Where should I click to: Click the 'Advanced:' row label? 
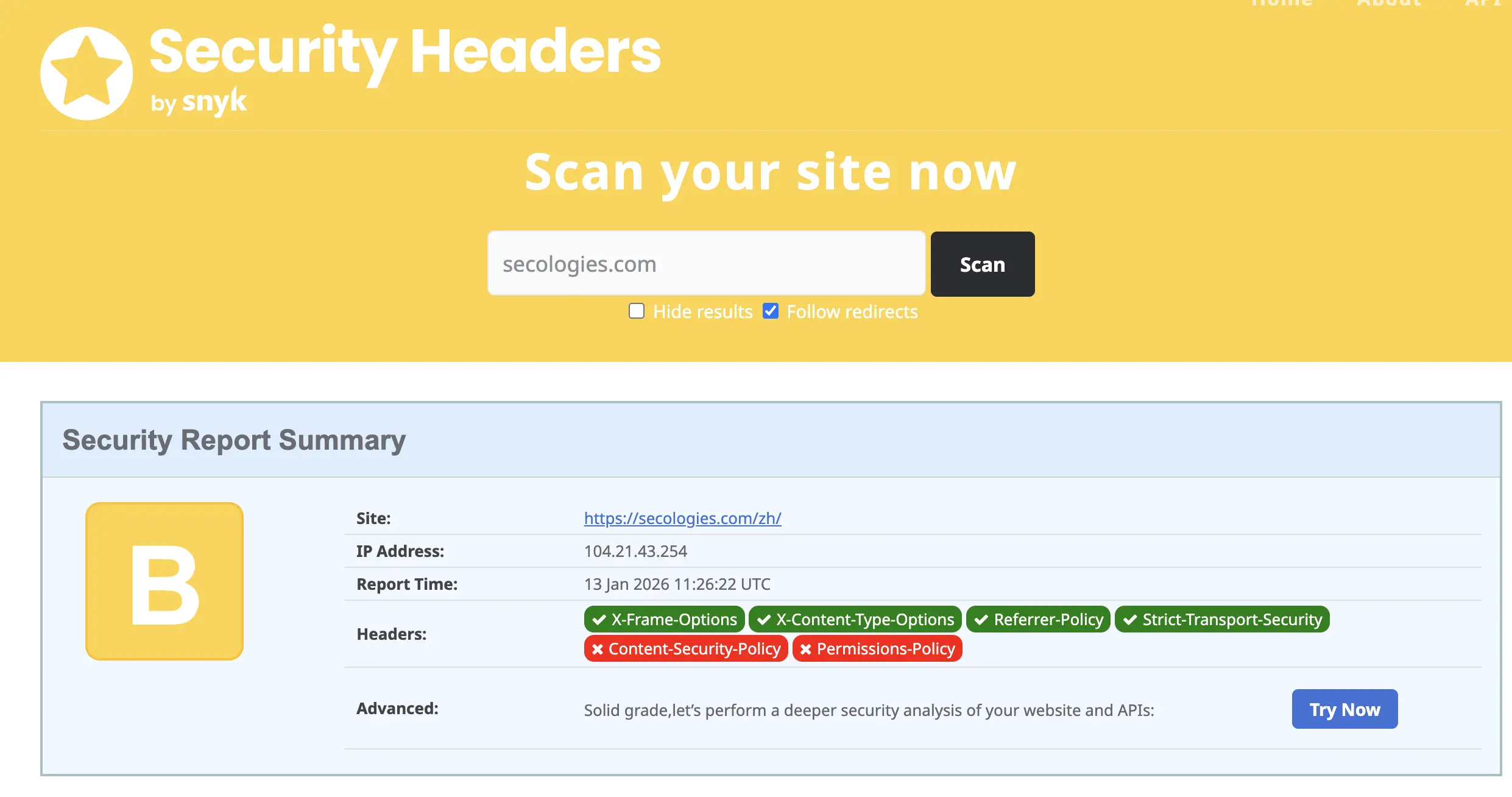tap(397, 708)
